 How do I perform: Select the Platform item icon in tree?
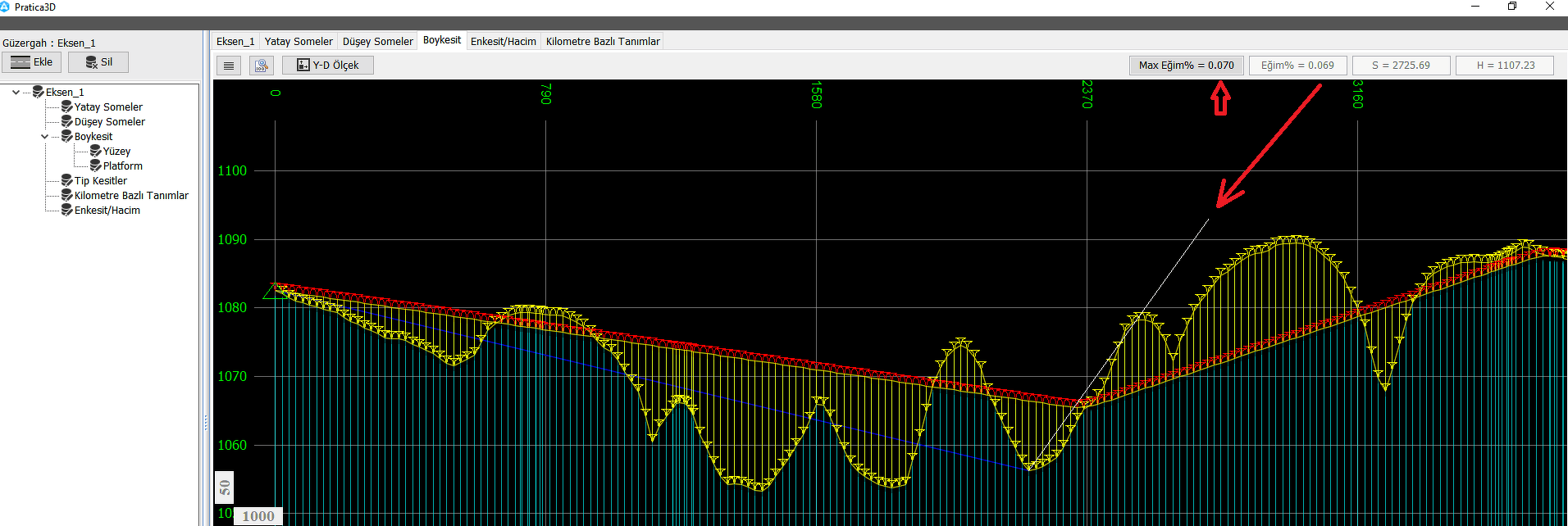click(x=95, y=166)
